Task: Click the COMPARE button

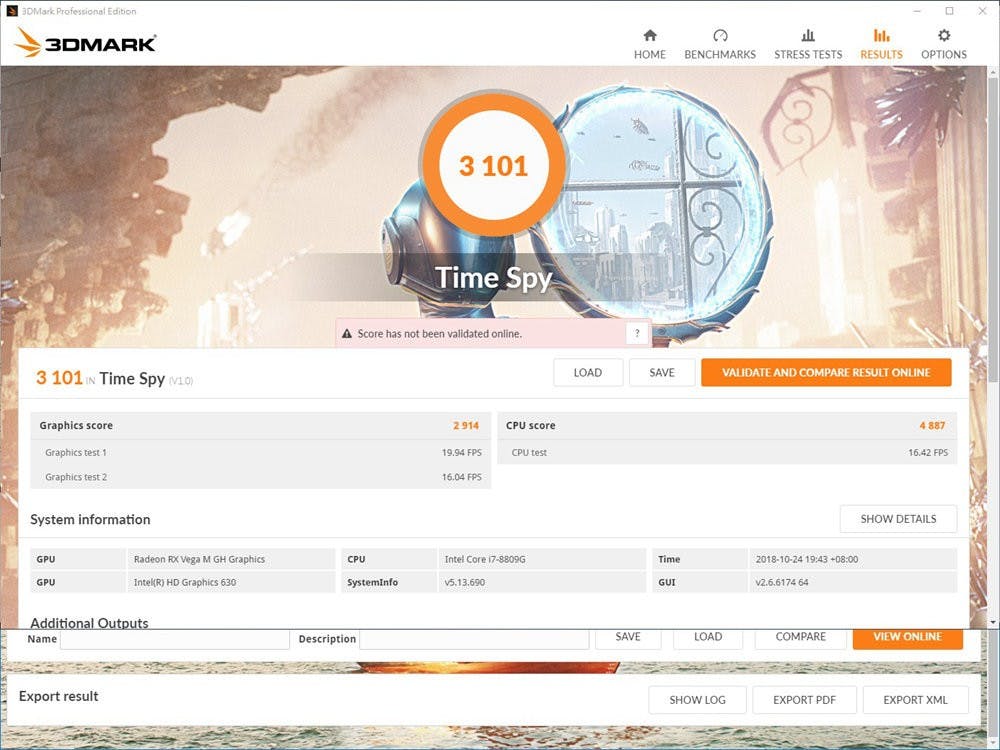Action: point(800,638)
